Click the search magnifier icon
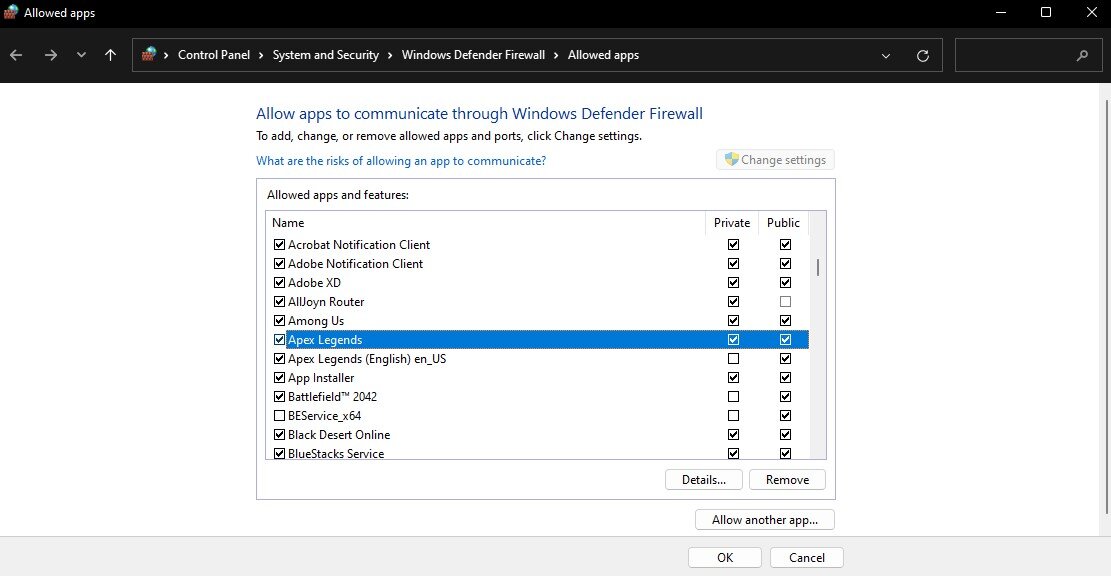Viewport: 1111px width, 576px height. point(1082,56)
